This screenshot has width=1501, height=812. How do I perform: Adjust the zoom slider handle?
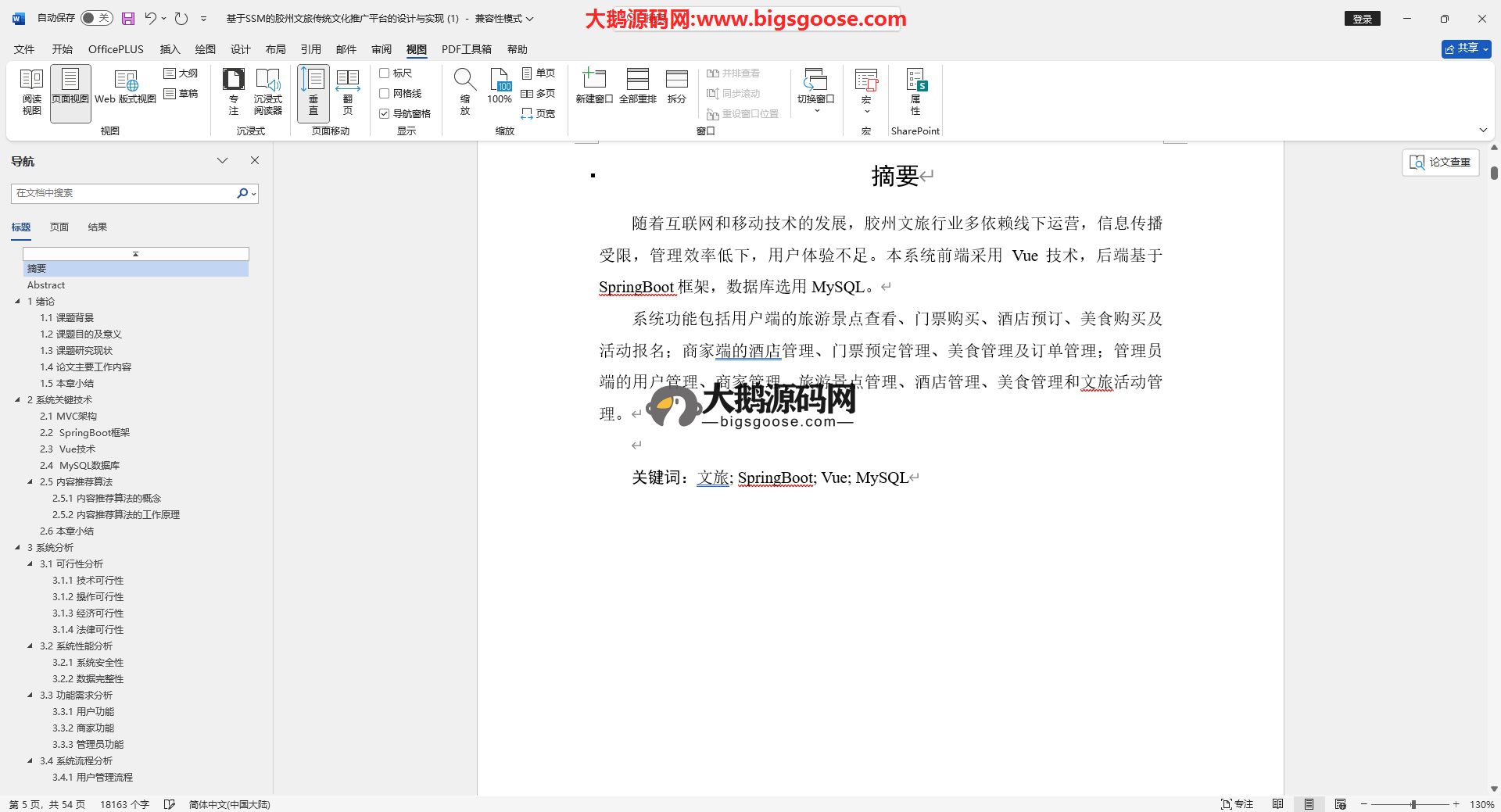(1413, 804)
